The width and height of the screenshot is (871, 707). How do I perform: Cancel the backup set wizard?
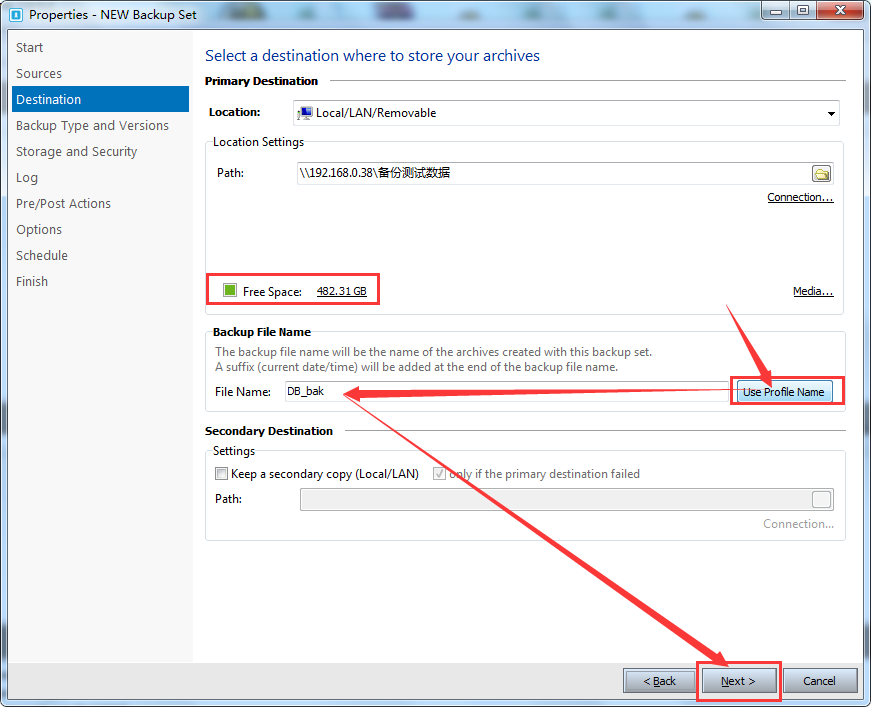click(819, 681)
